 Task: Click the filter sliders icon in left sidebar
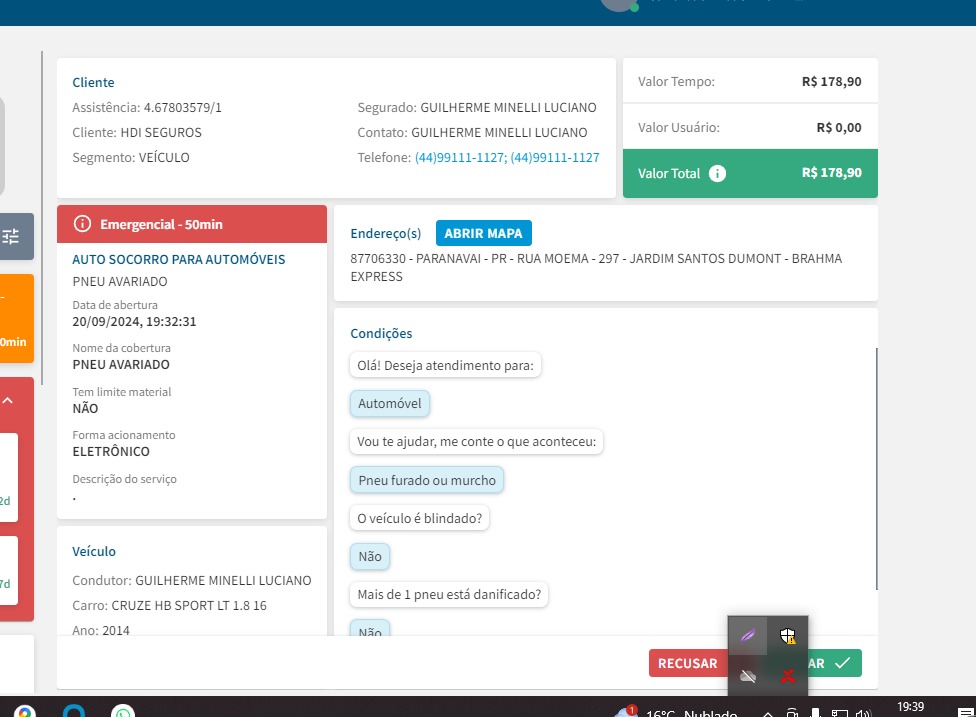pos(11,237)
